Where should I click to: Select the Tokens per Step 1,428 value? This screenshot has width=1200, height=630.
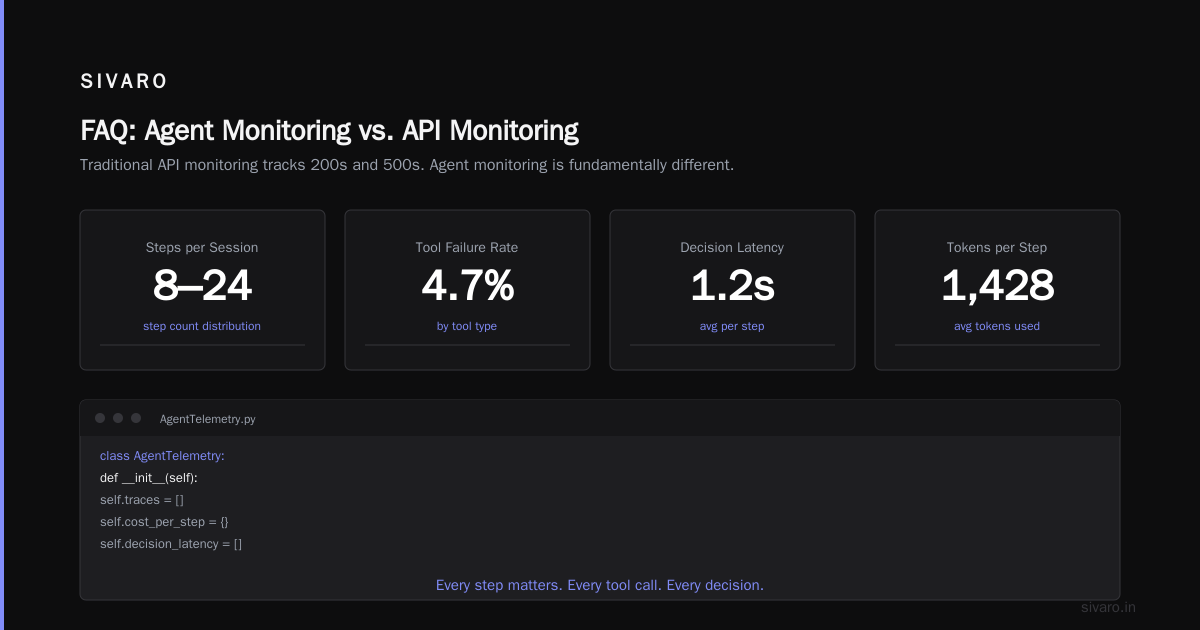(x=997, y=287)
